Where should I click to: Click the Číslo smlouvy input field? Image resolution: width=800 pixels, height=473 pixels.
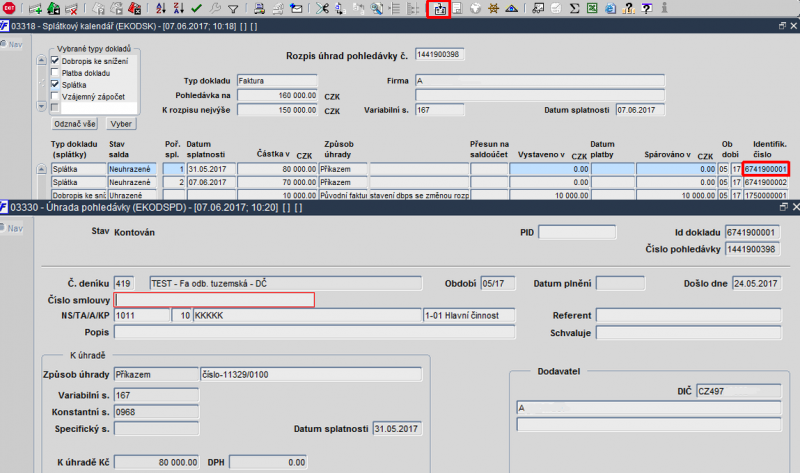[x=214, y=300]
